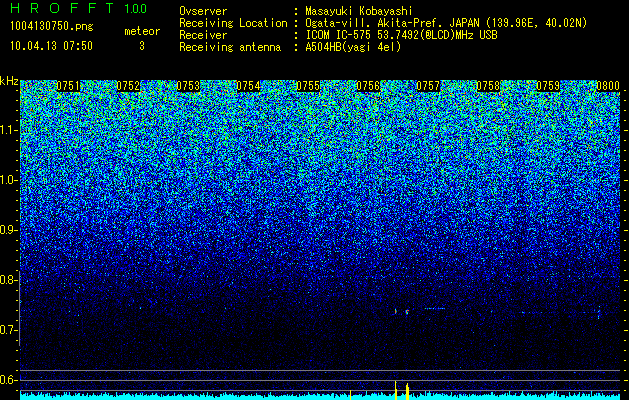Click the 0.9 kHz axis label
Screen dimensions: 629x400
coord(9,230)
